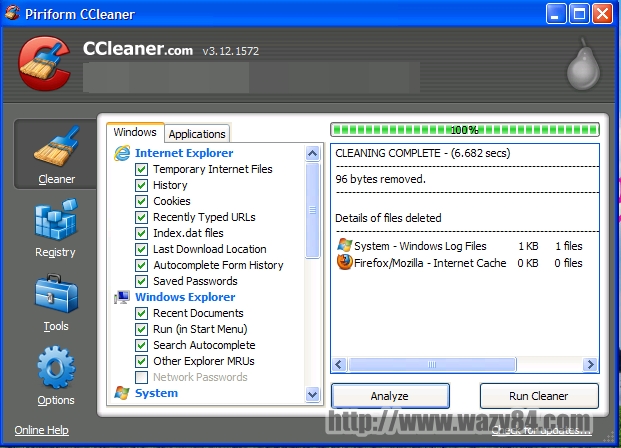Select System - Windows Log Files row
Image resolution: width=621 pixels, height=448 pixels.
coord(460,246)
